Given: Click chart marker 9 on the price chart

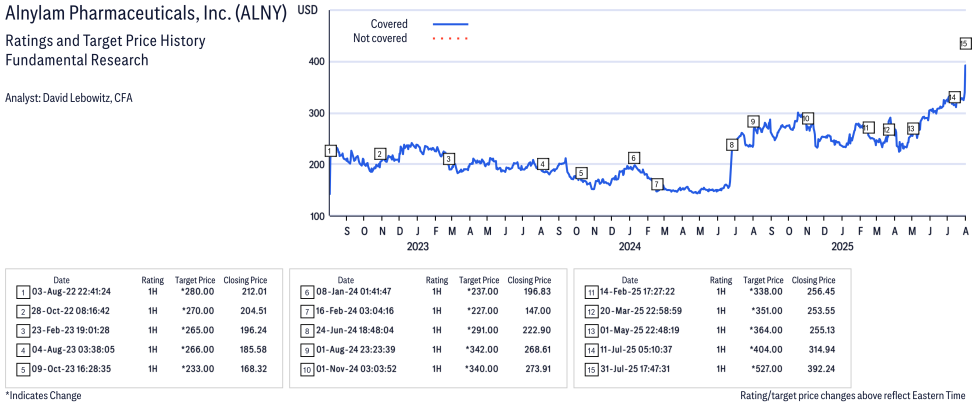Looking at the screenshot, I should coord(753,121).
